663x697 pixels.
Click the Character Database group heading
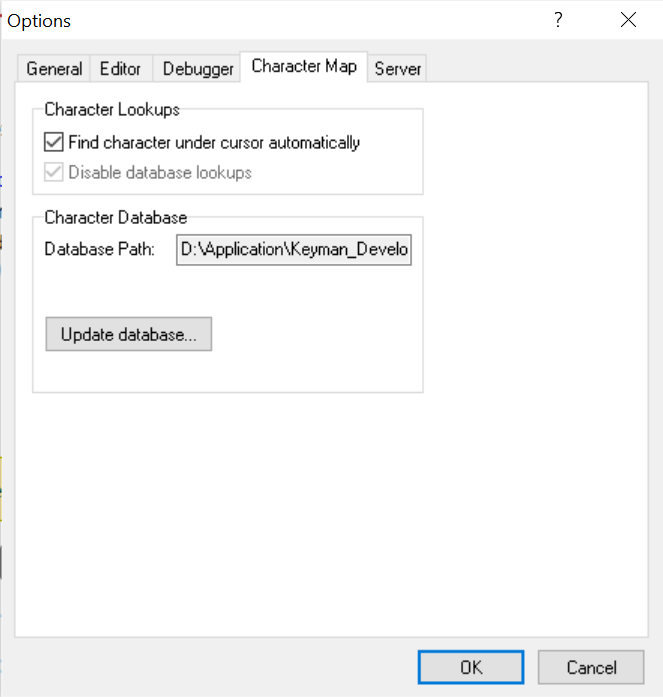click(116, 217)
